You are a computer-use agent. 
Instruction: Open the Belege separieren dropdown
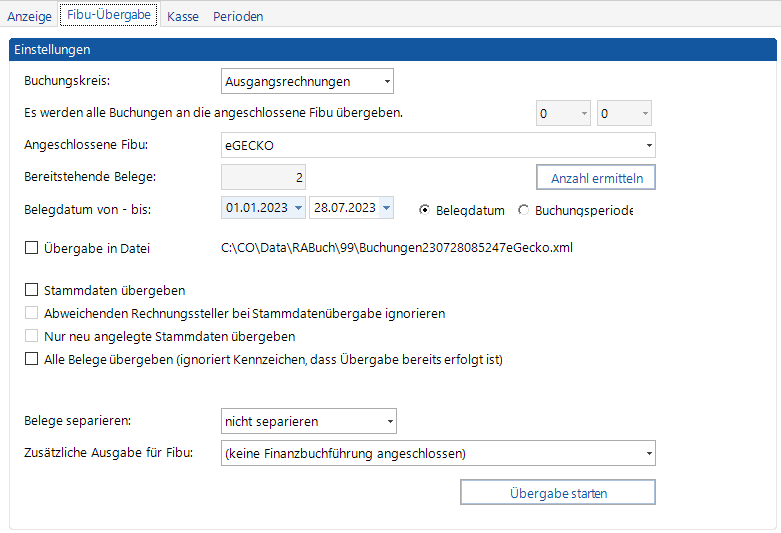tap(389, 422)
